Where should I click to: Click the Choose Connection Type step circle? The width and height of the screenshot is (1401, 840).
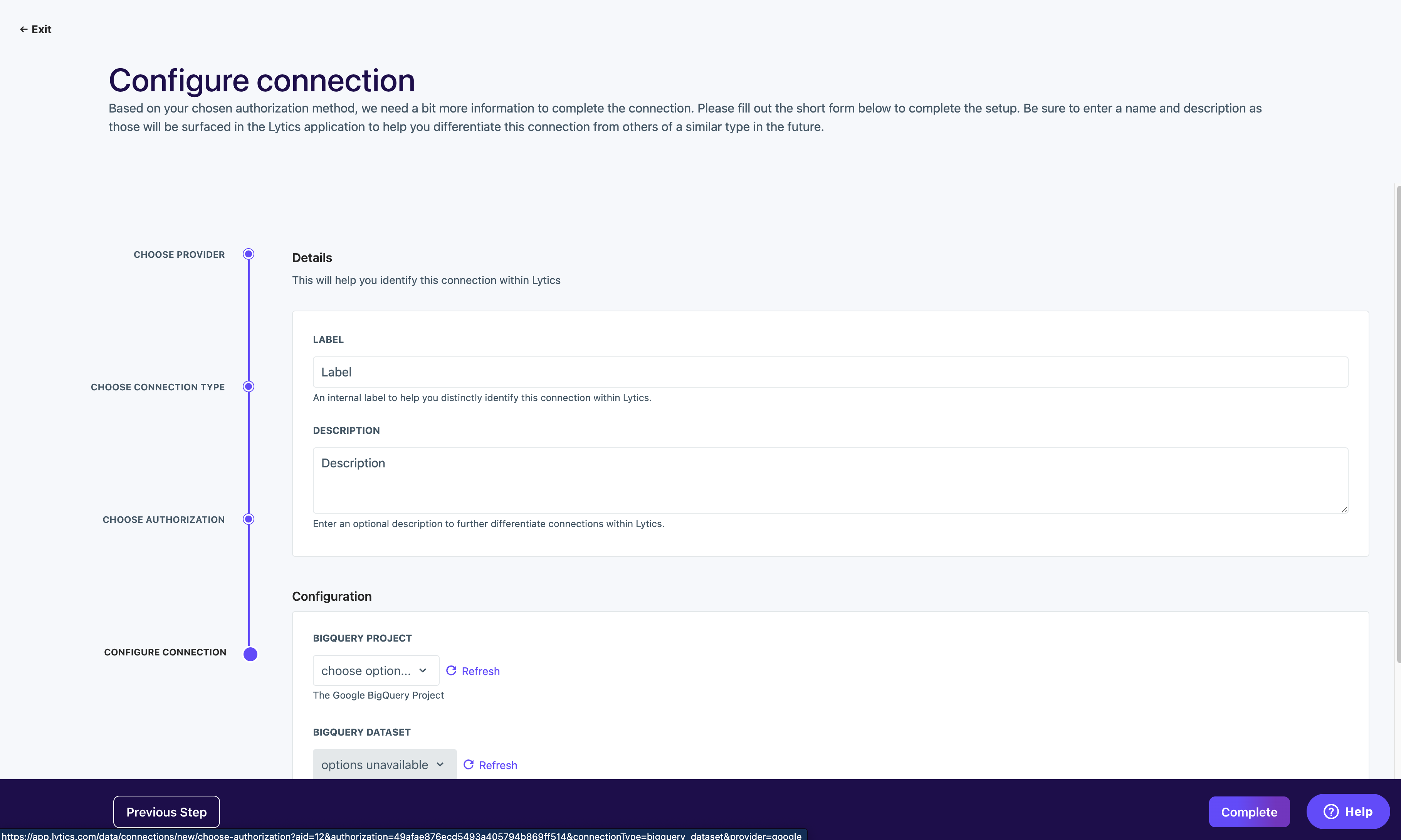tap(249, 386)
